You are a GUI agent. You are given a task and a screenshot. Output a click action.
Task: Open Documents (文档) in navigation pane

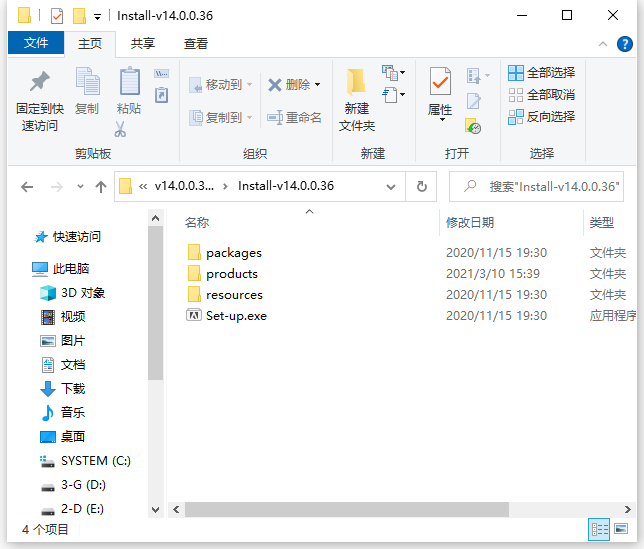coord(63,365)
